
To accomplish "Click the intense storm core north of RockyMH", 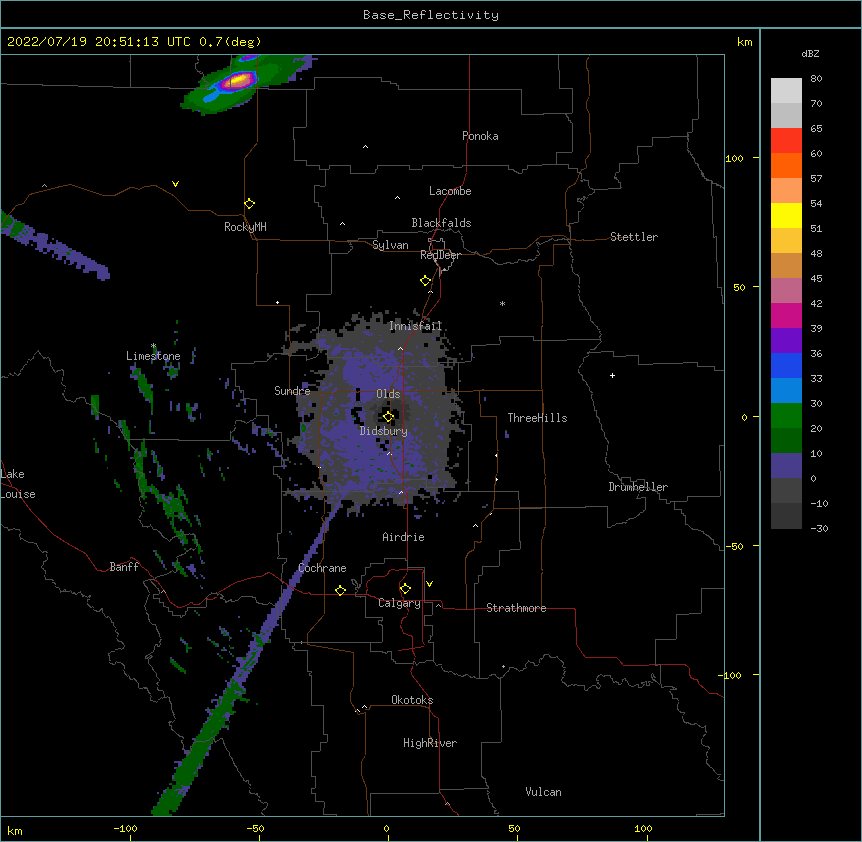I will point(240,81).
